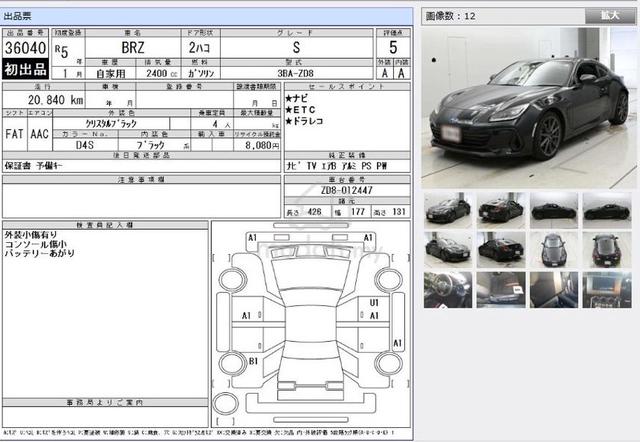Click the door type 2ハコ
The height and width of the screenshot is (442, 640).
point(199,48)
